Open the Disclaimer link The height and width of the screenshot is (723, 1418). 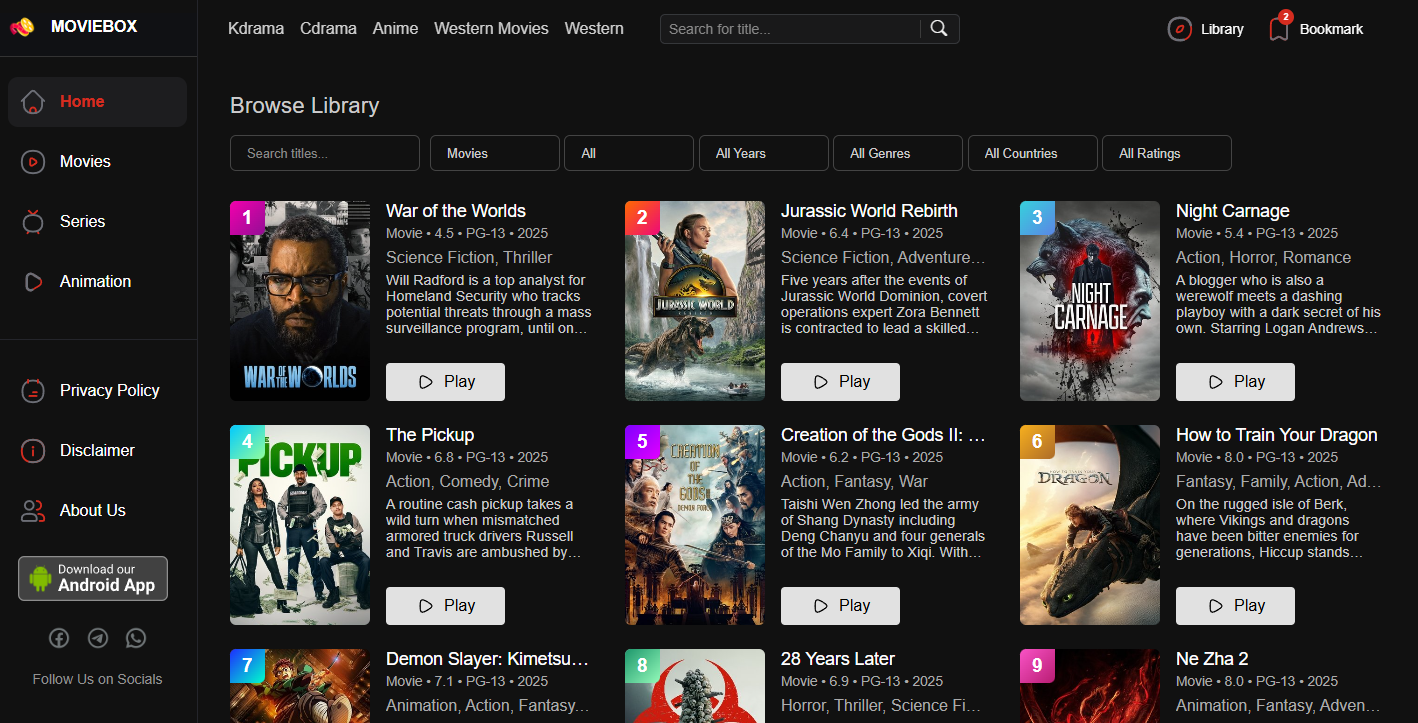[97, 451]
